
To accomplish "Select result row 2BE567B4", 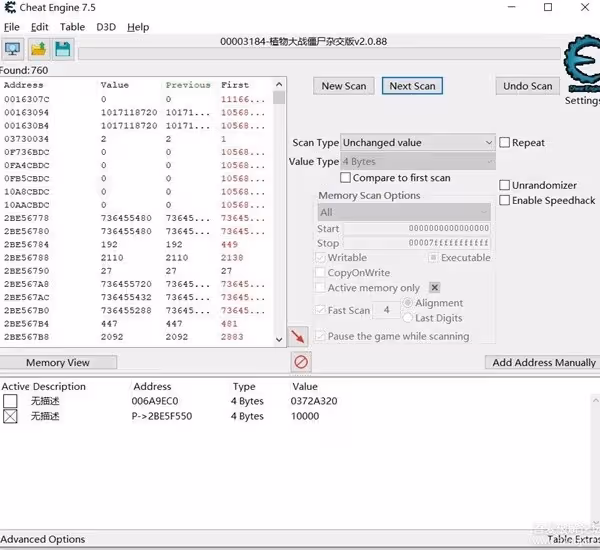I will click(137, 324).
